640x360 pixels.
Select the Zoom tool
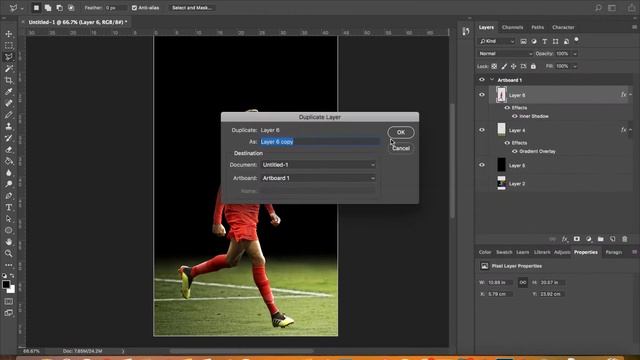(x=9, y=253)
